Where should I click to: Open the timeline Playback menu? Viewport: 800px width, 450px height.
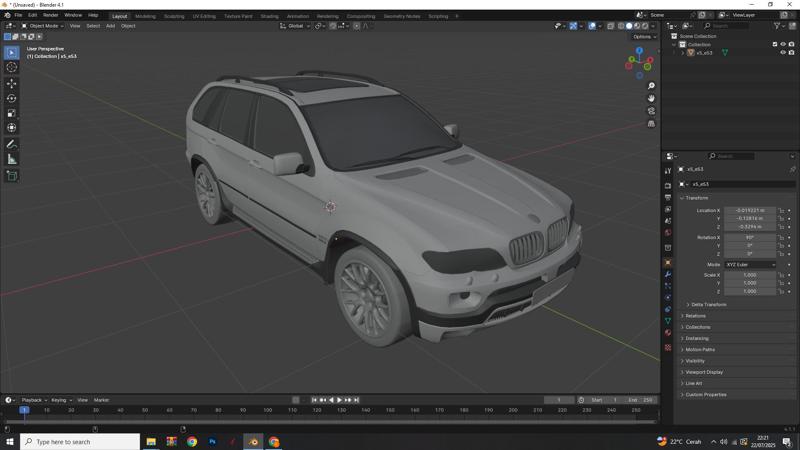34,400
